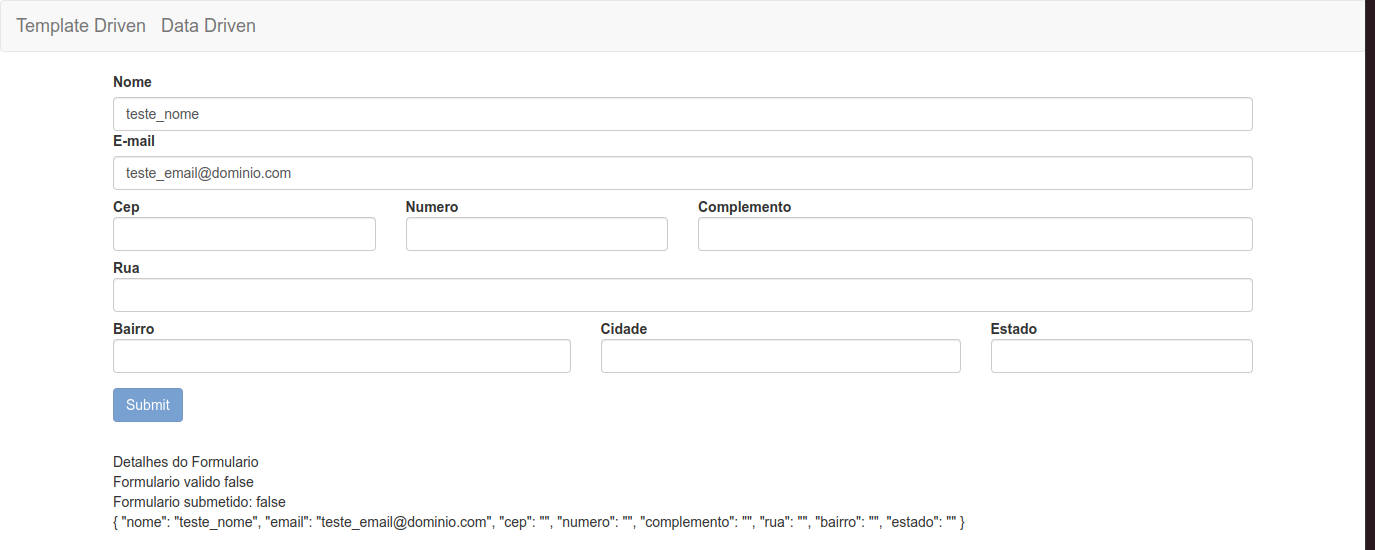Click the Nome field label
Image resolution: width=1375 pixels, height=550 pixels.
(x=133, y=82)
